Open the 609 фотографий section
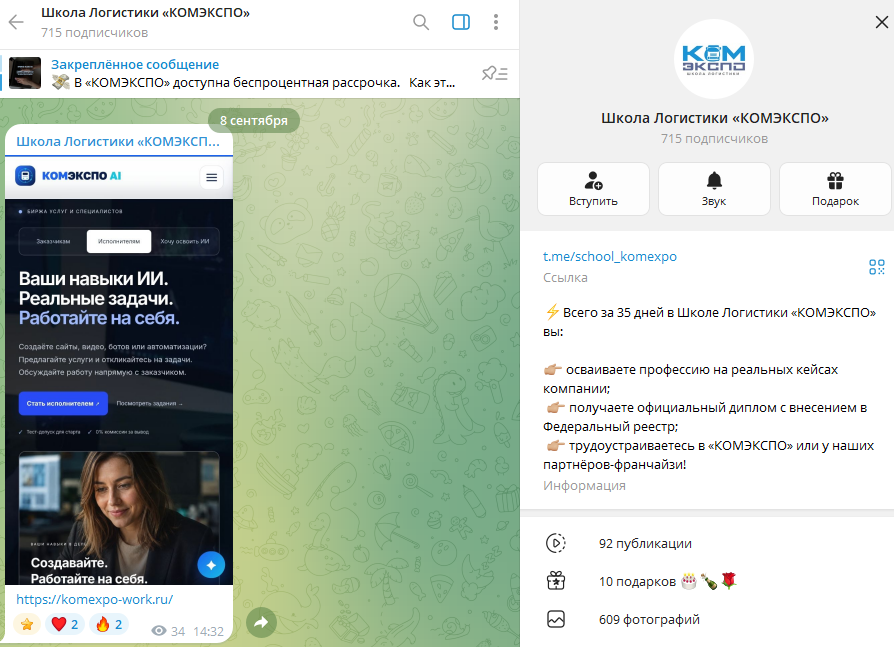 pyautogui.click(x=707, y=620)
